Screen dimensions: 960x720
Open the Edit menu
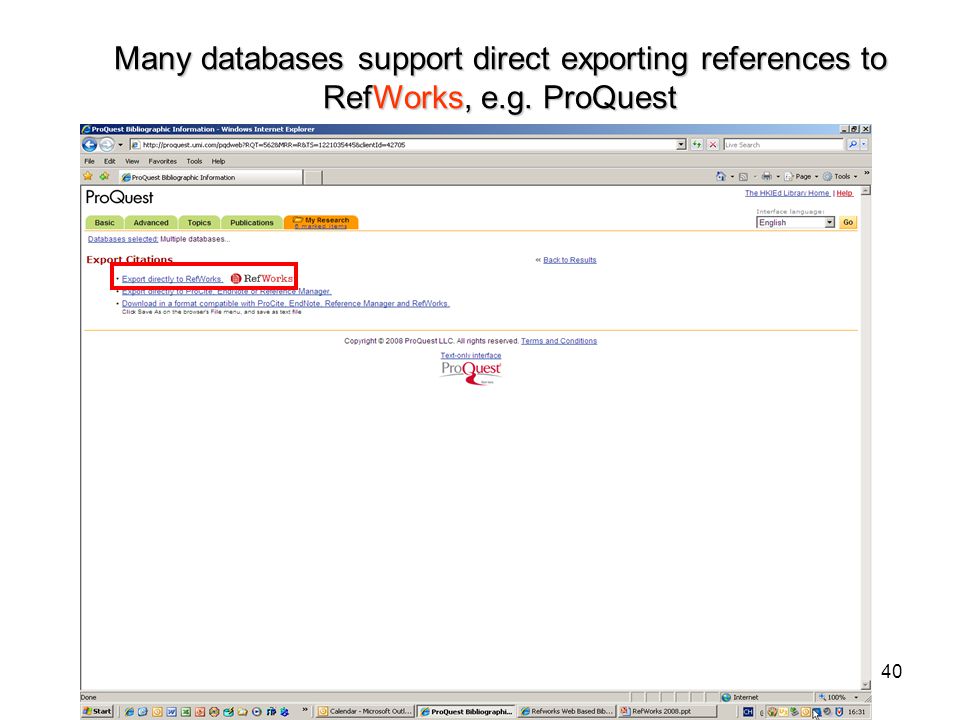(110, 161)
